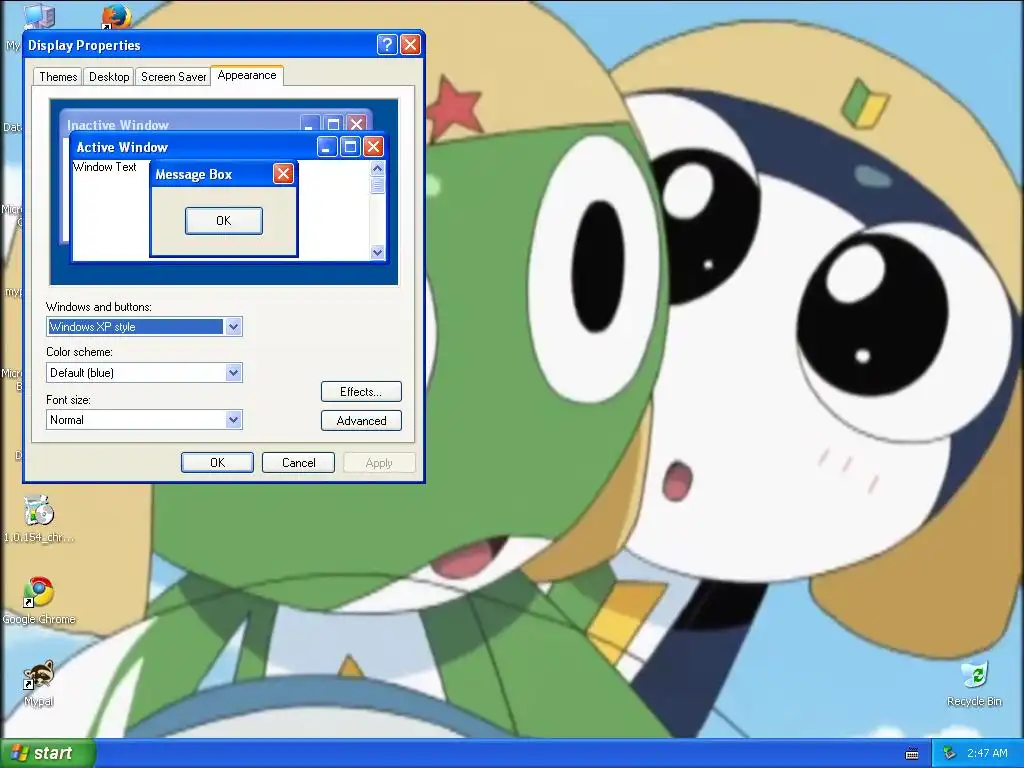1024x768 pixels.
Task: Cancel the Display Properties dialog
Action: [x=298, y=462]
